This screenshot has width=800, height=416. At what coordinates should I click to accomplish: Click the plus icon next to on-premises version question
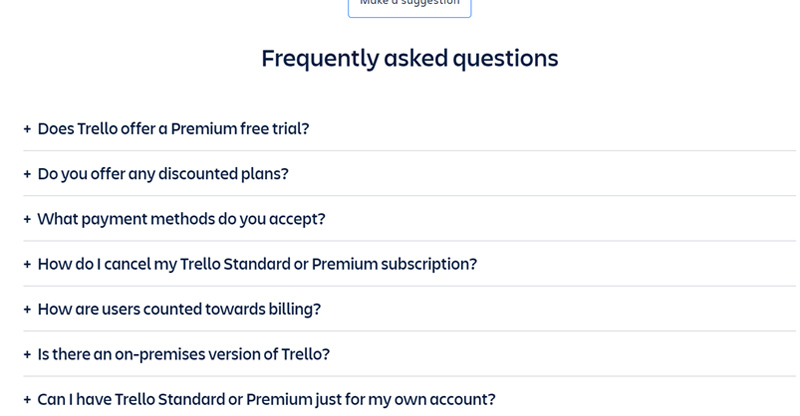coord(27,354)
